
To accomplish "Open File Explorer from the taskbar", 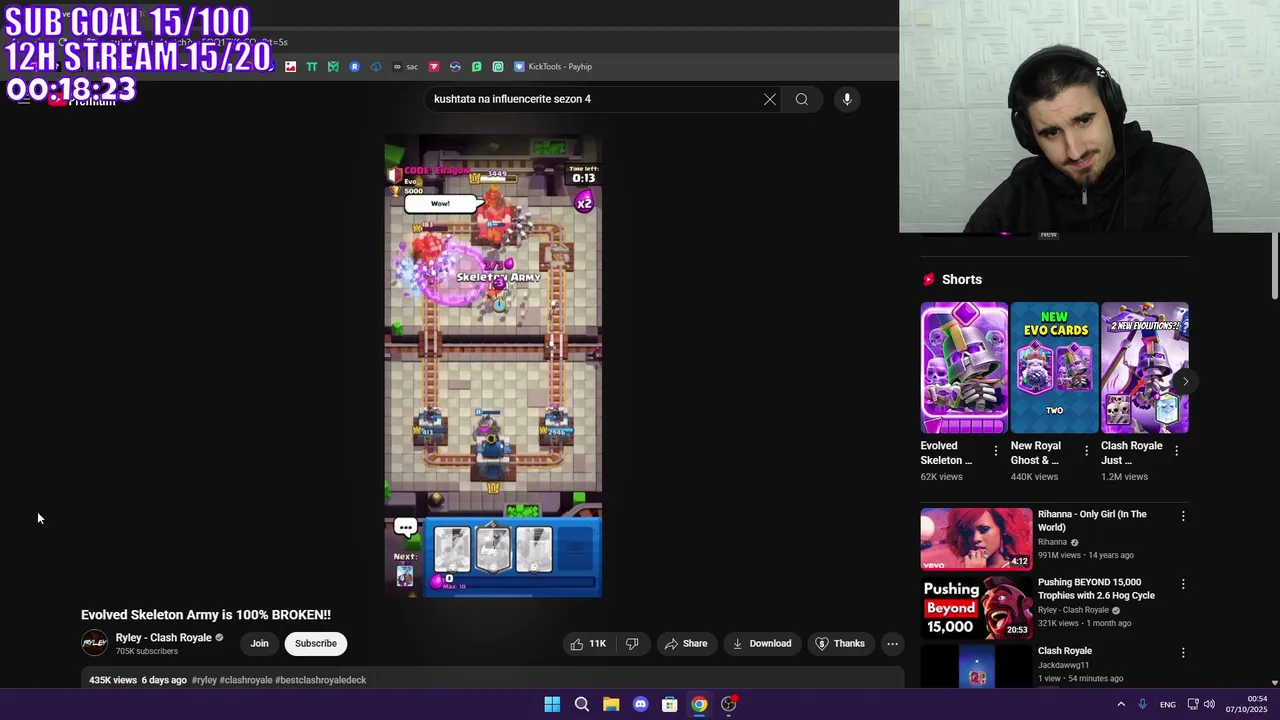I will click(x=611, y=704).
